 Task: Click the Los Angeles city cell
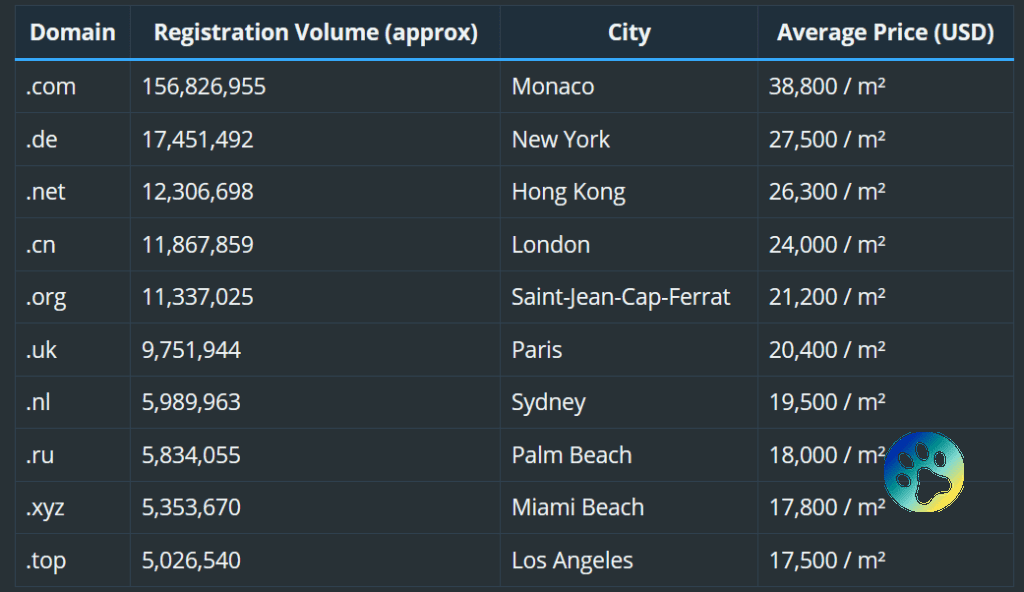(572, 561)
